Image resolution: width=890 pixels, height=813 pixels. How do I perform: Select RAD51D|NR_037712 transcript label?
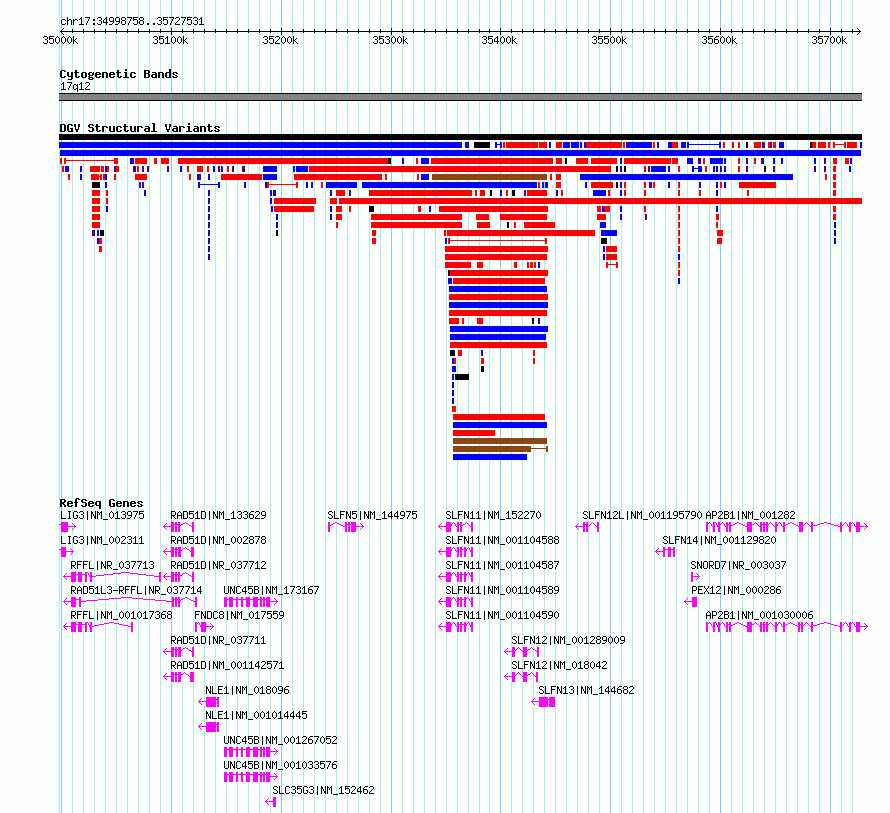pyautogui.click(x=219, y=565)
